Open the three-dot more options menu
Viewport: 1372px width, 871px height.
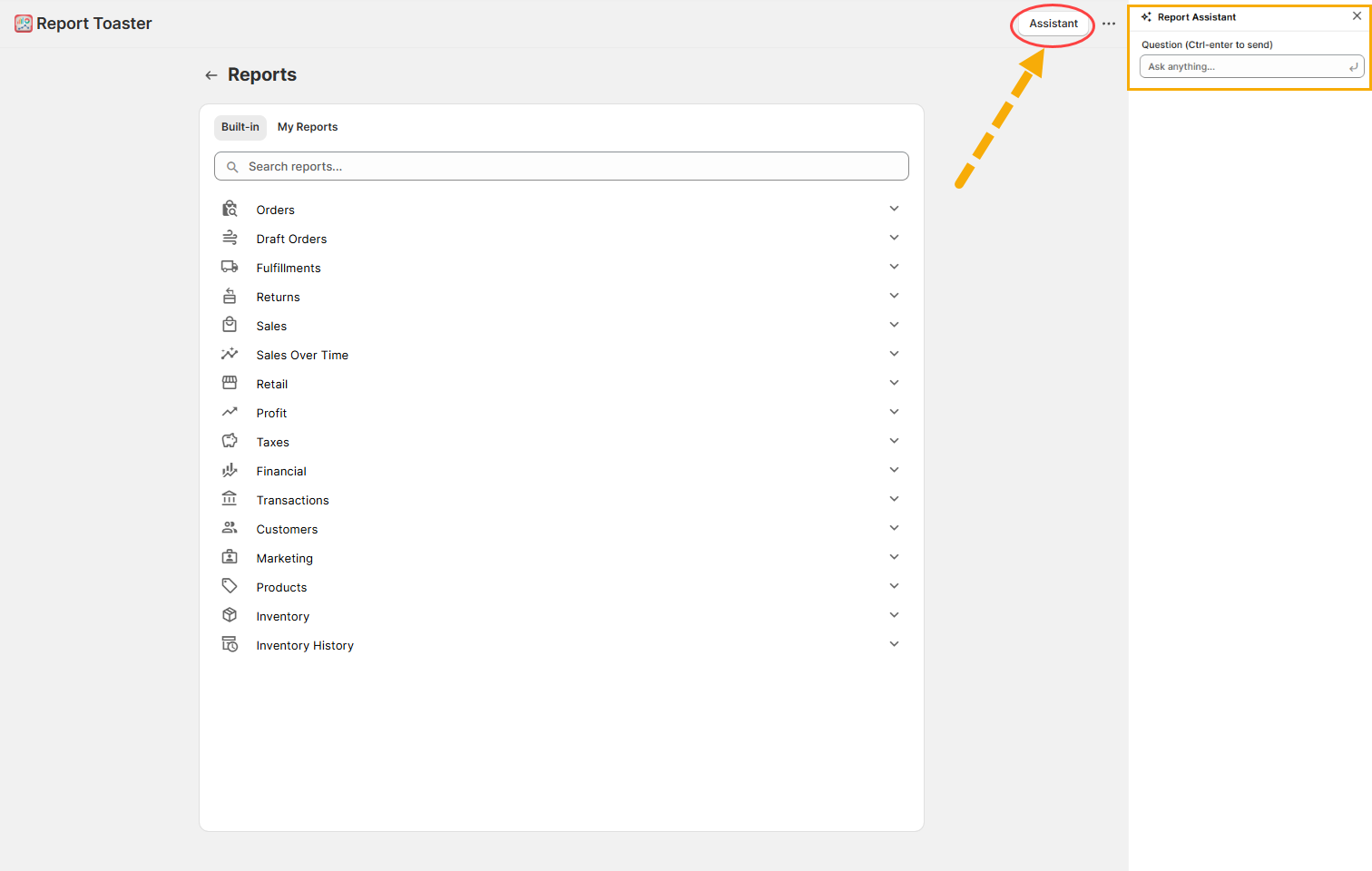pyautogui.click(x=1109, y=24)
